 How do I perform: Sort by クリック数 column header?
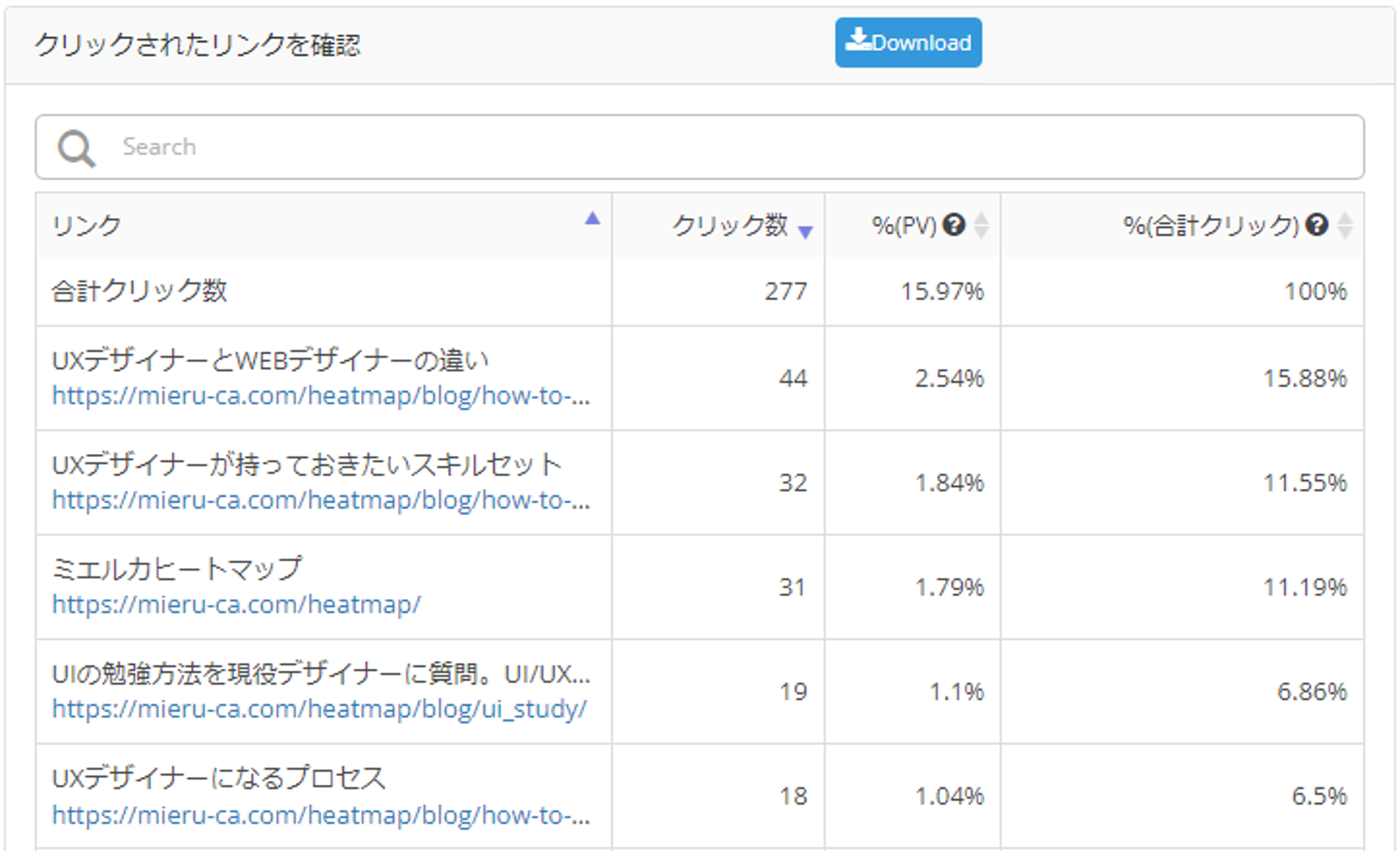(x=718, y=225)
